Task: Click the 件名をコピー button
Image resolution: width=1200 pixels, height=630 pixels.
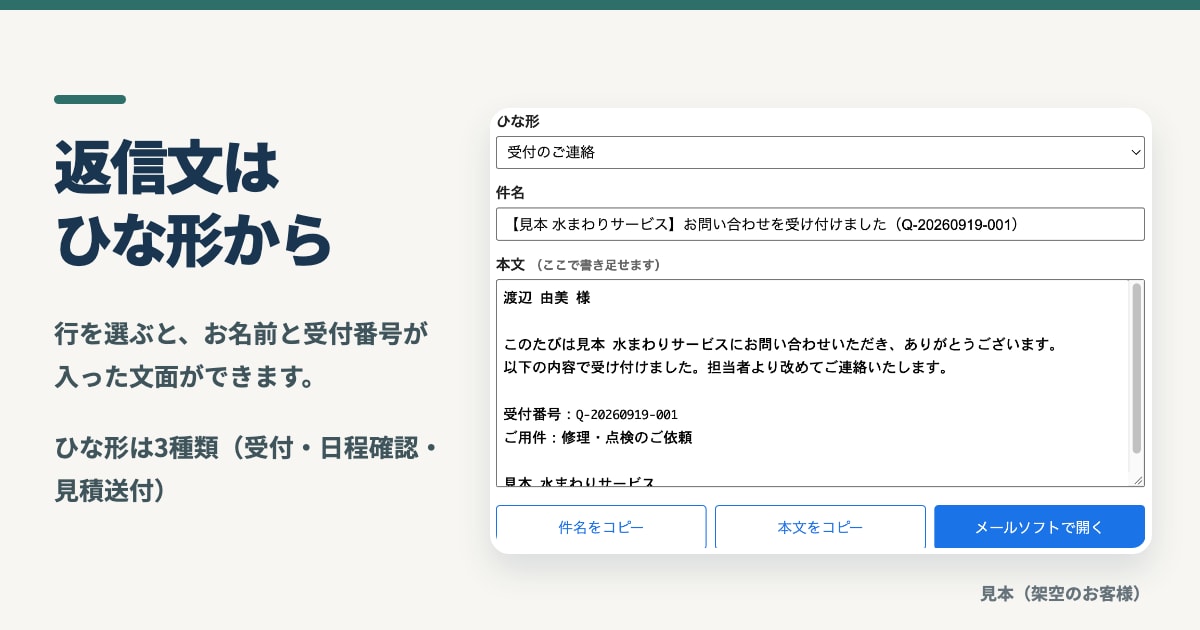Action: [x=601, y=527]
